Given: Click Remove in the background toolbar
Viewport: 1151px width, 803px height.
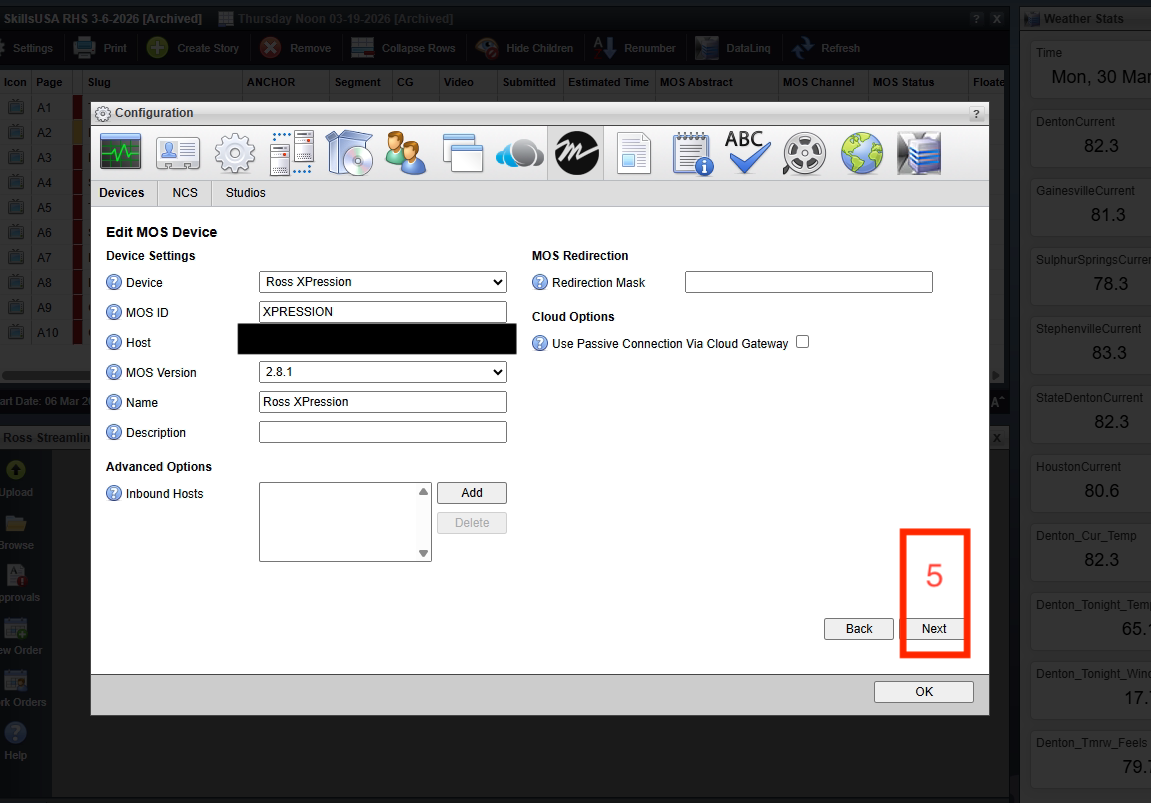Looking at the screenshot, I should (295, 48).
